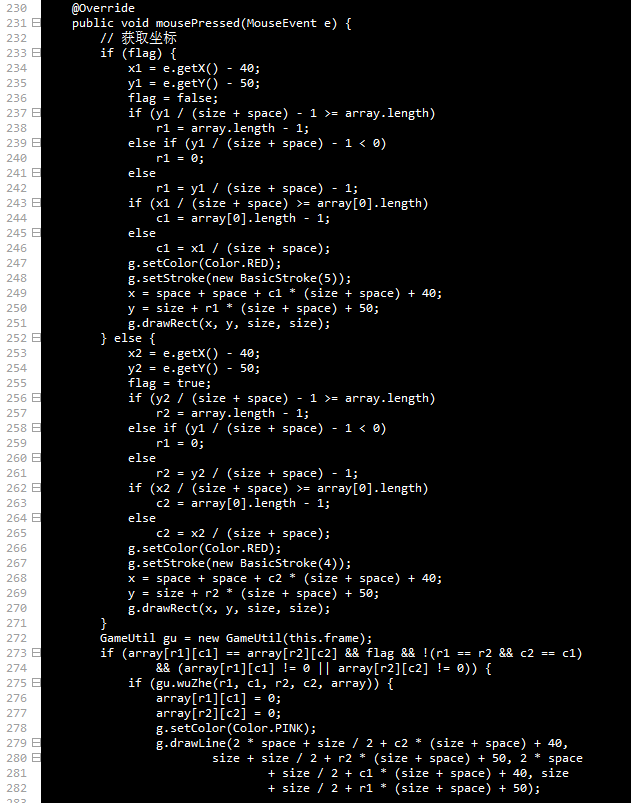Collapse fold marker at line 264
631x803 pixels.
pos(36,518)
